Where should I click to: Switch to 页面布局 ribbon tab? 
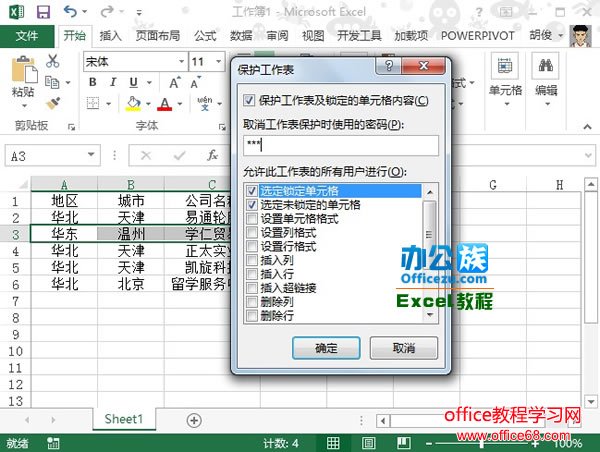click(158, 36)
